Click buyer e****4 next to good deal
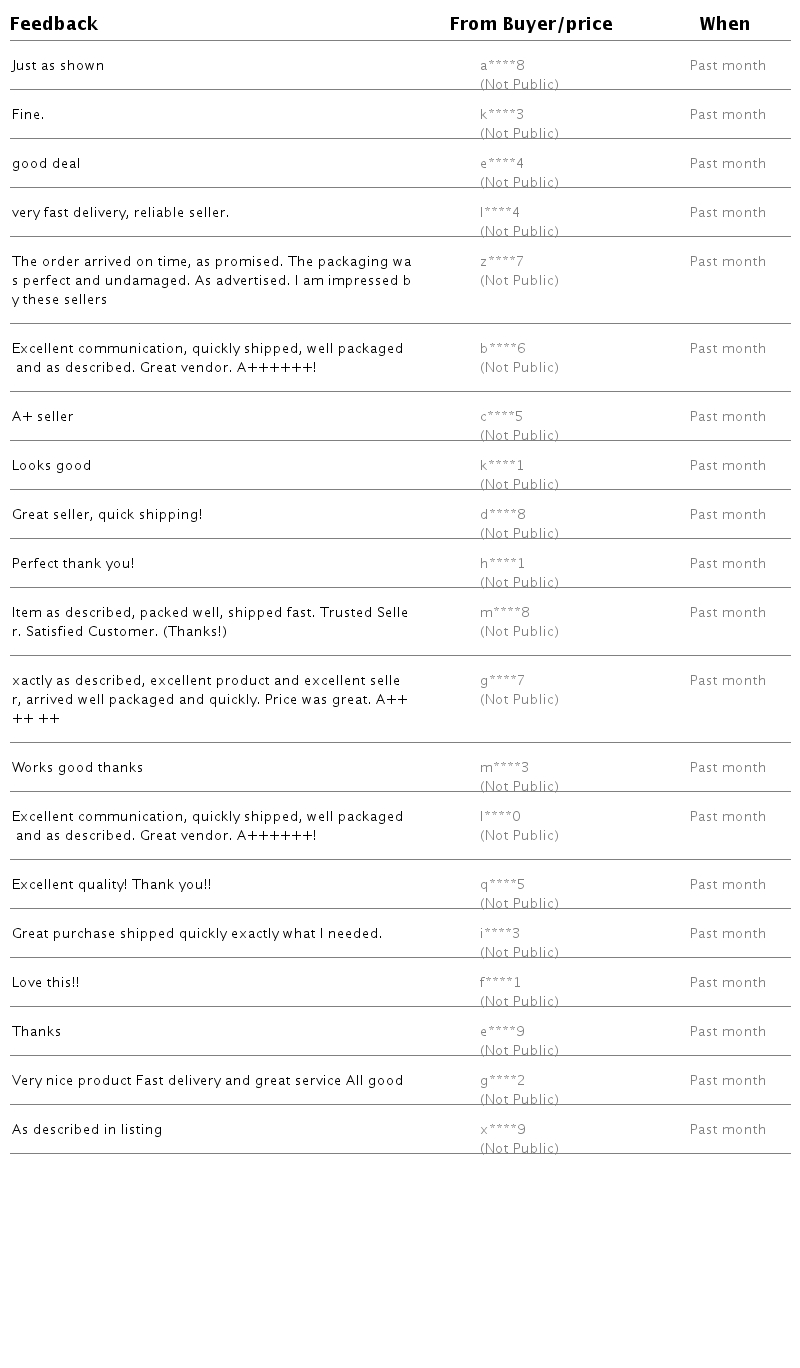Image resolution: width=800 pixels, height=1368 pixels. [502, 164]
